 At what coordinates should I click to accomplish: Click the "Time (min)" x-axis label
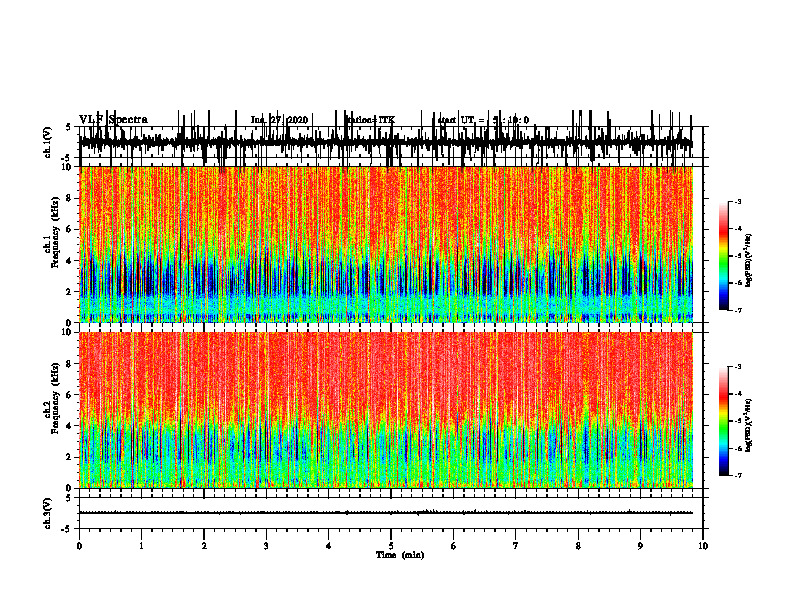point(400,555)
